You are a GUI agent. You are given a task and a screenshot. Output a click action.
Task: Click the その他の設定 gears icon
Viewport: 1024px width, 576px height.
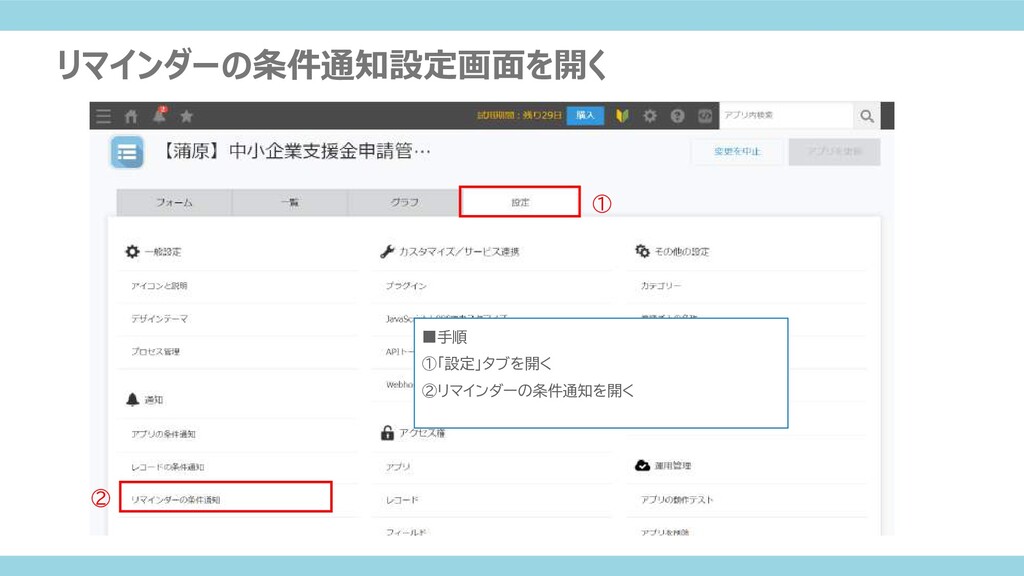pyautogui.click(x=643, y=251)
